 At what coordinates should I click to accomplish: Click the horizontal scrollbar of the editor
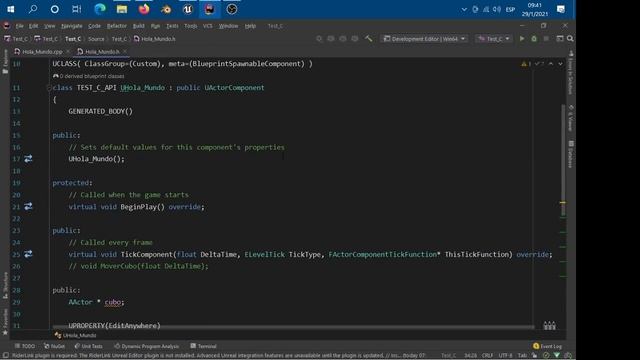pyautogui.click(x=293, y=327)
